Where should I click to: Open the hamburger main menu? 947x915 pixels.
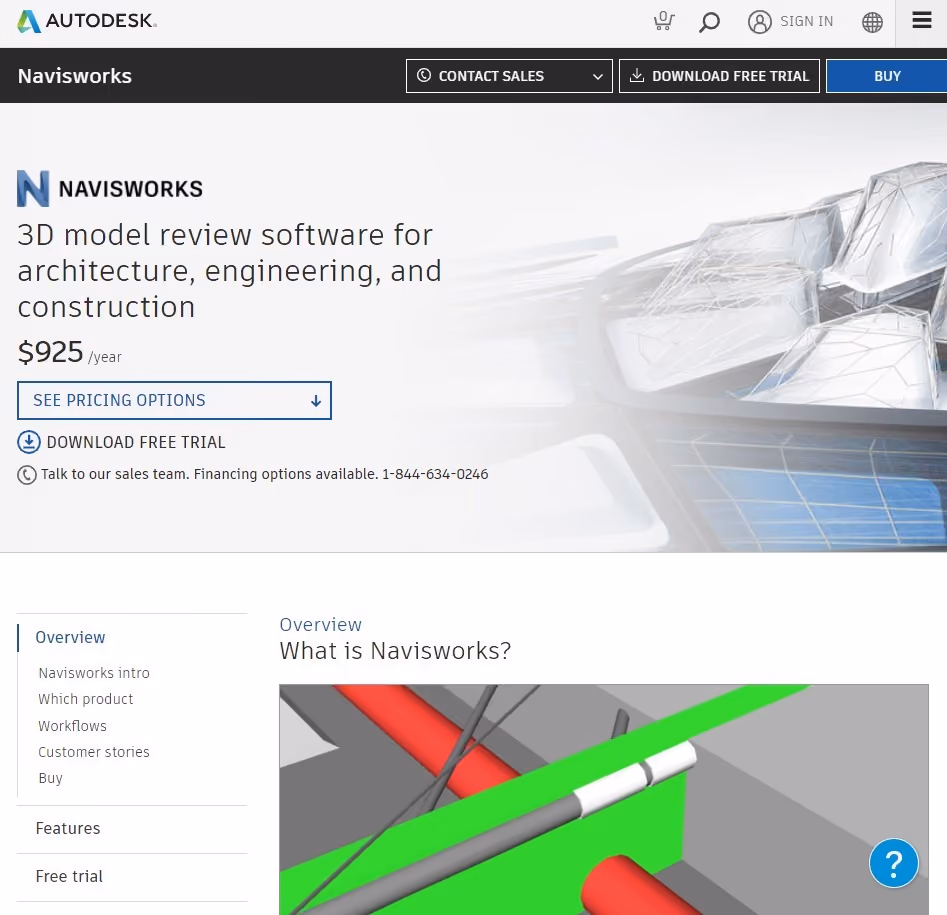[x=922, y=21]
